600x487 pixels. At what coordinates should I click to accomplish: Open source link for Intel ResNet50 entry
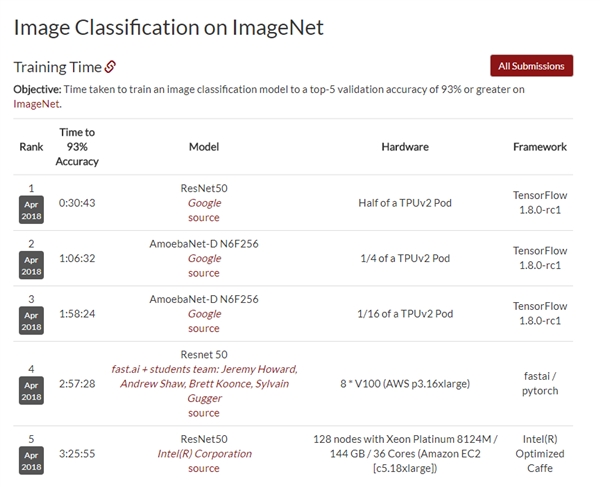204,468
